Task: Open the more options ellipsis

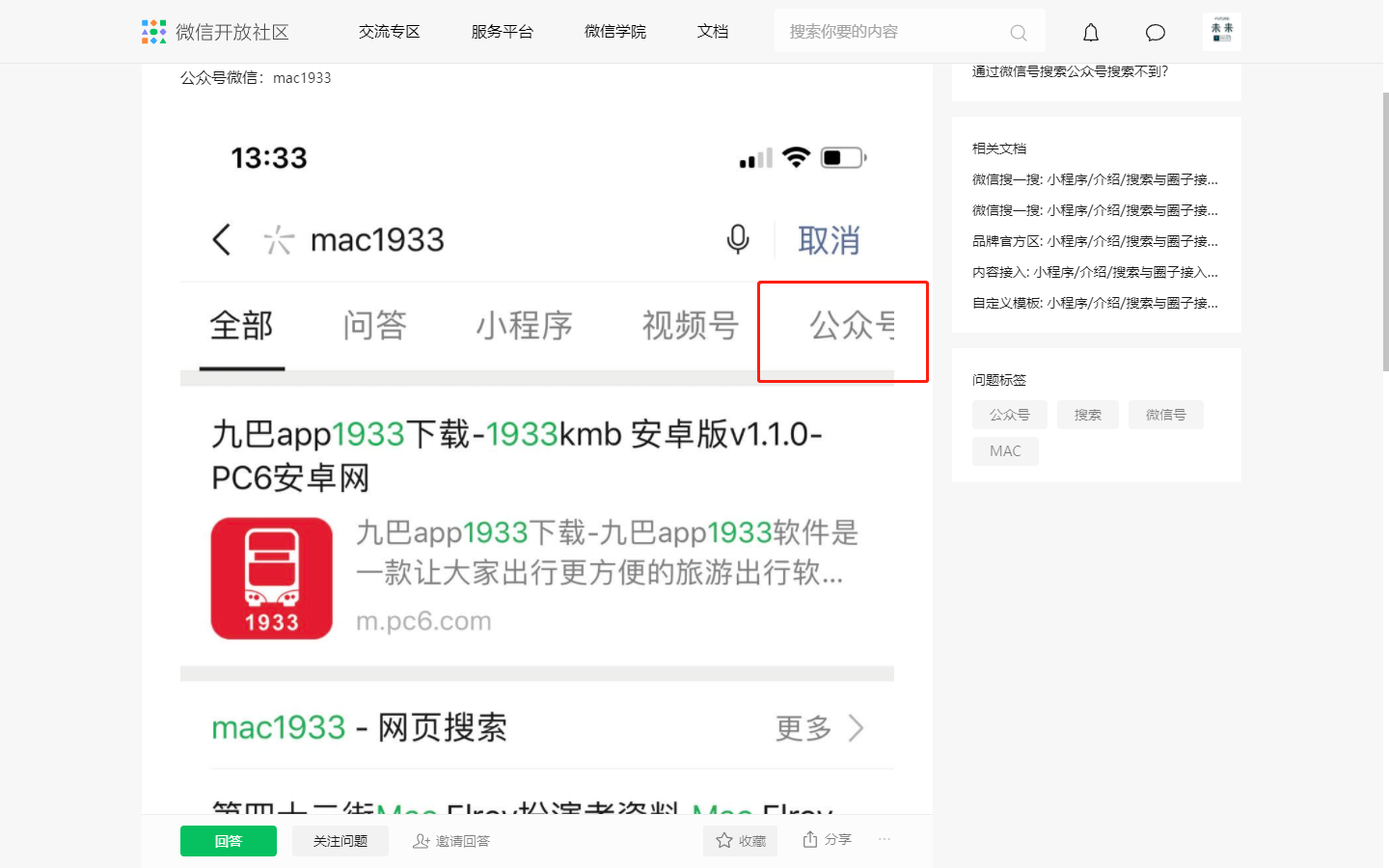Action: 885,839
